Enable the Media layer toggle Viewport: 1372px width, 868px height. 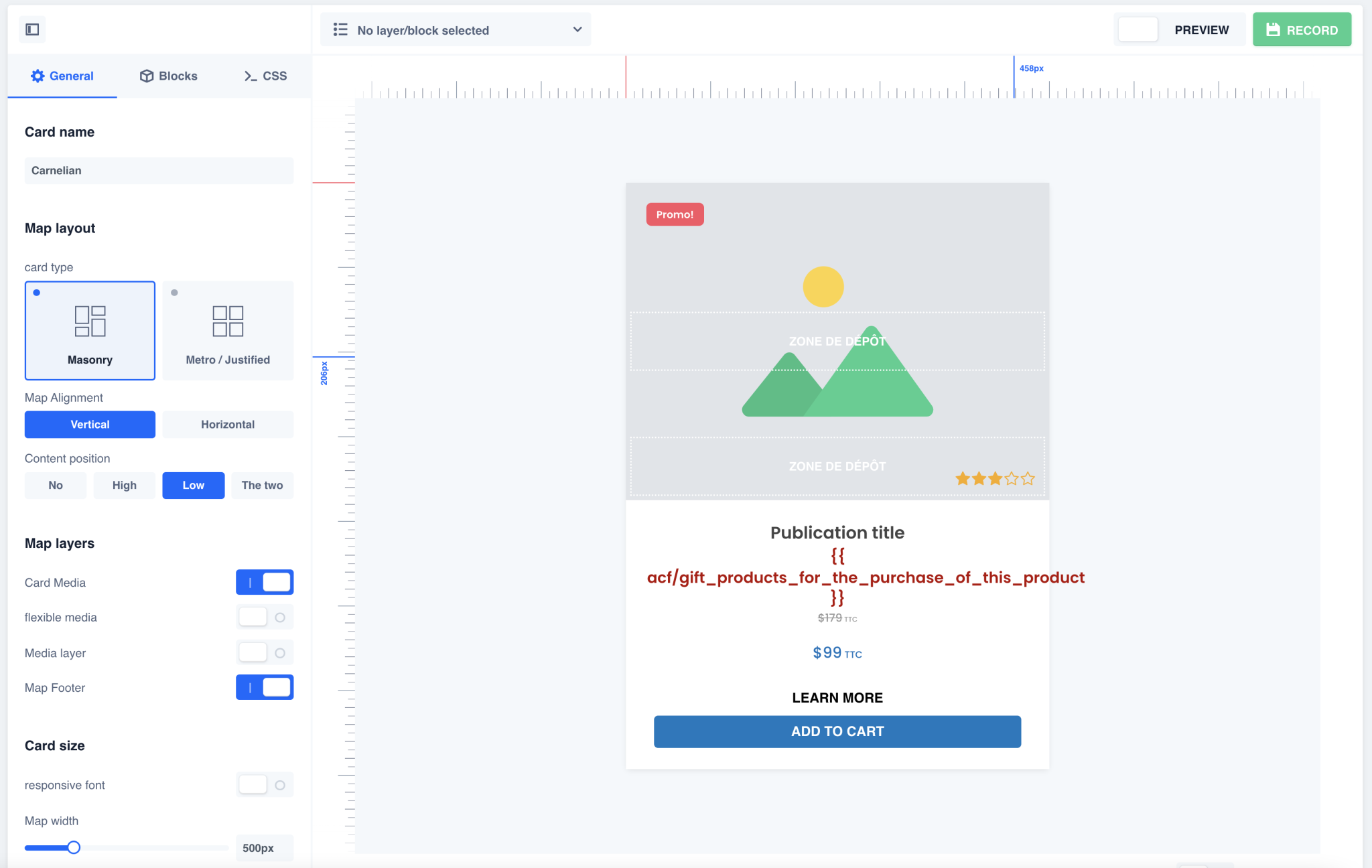(265, 652)
